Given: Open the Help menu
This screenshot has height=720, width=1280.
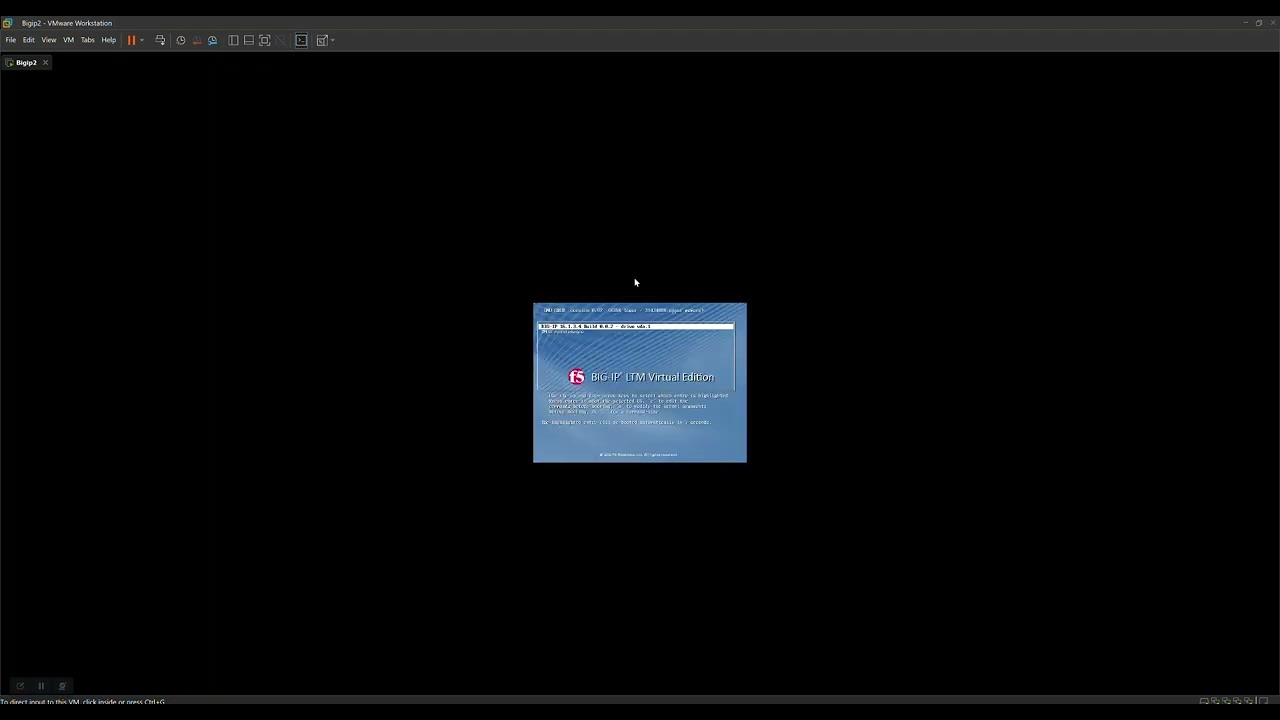Looking at the screenshot, I should (x=109, y=40).
